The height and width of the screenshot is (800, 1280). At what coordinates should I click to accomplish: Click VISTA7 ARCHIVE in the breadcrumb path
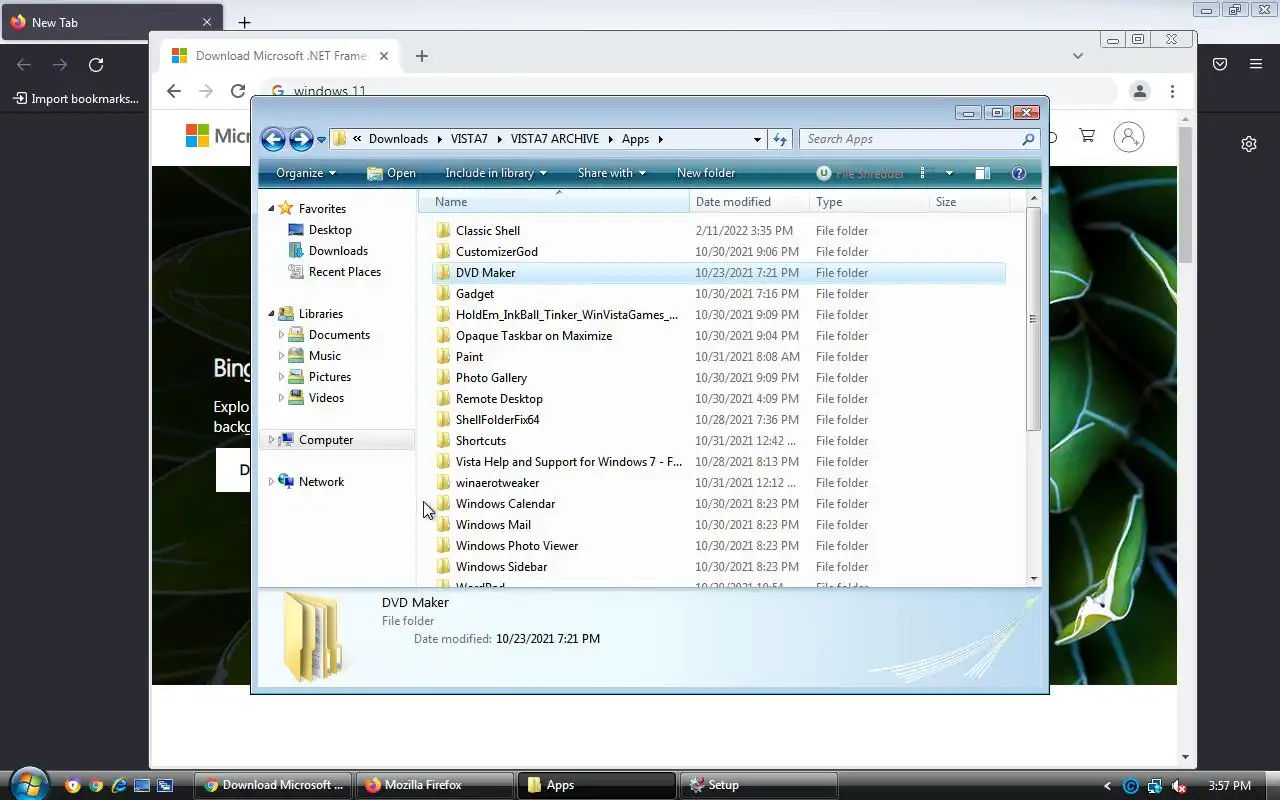tap(555, 139)
